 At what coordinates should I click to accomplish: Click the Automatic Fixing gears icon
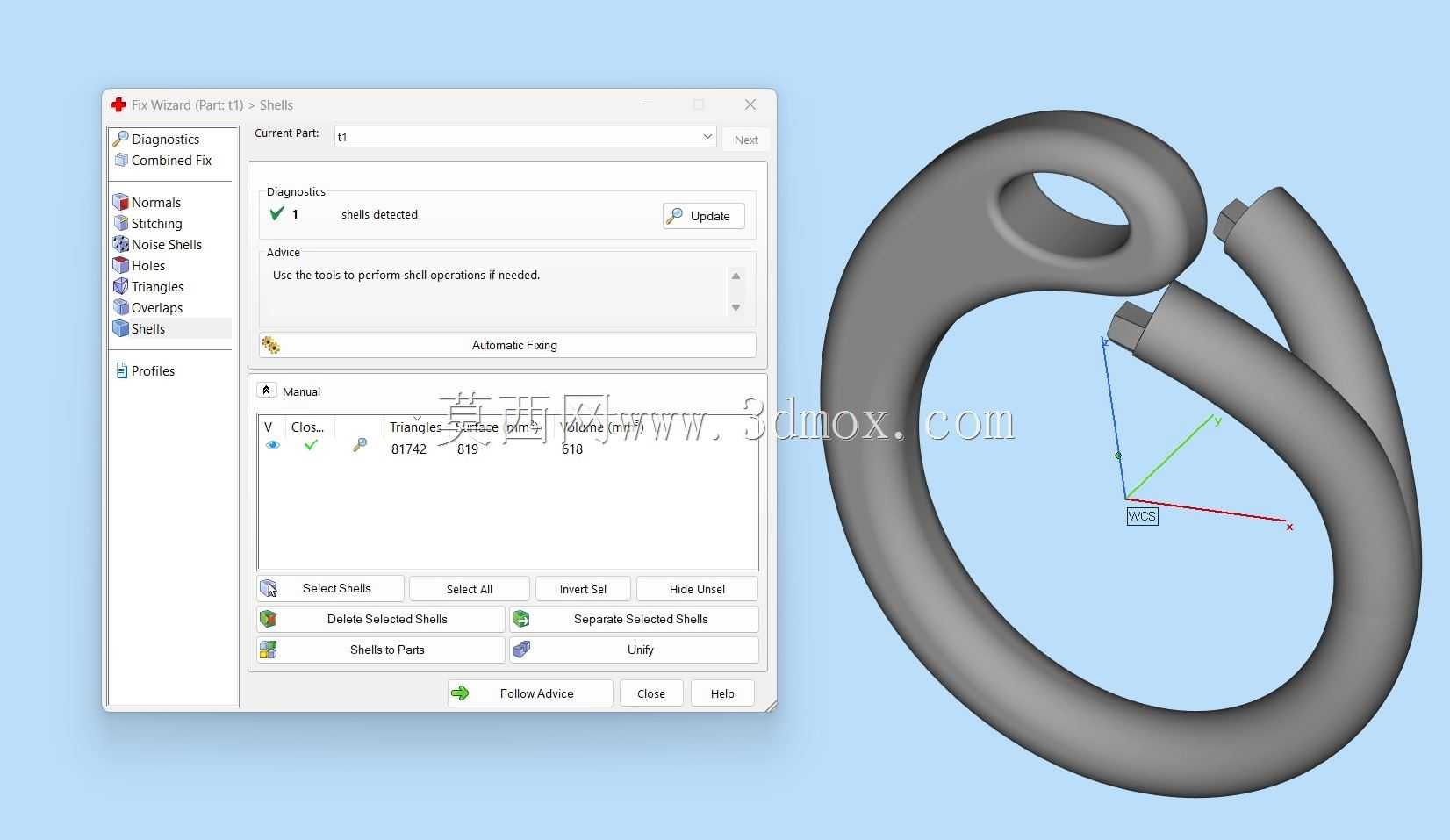coord(271,346)
